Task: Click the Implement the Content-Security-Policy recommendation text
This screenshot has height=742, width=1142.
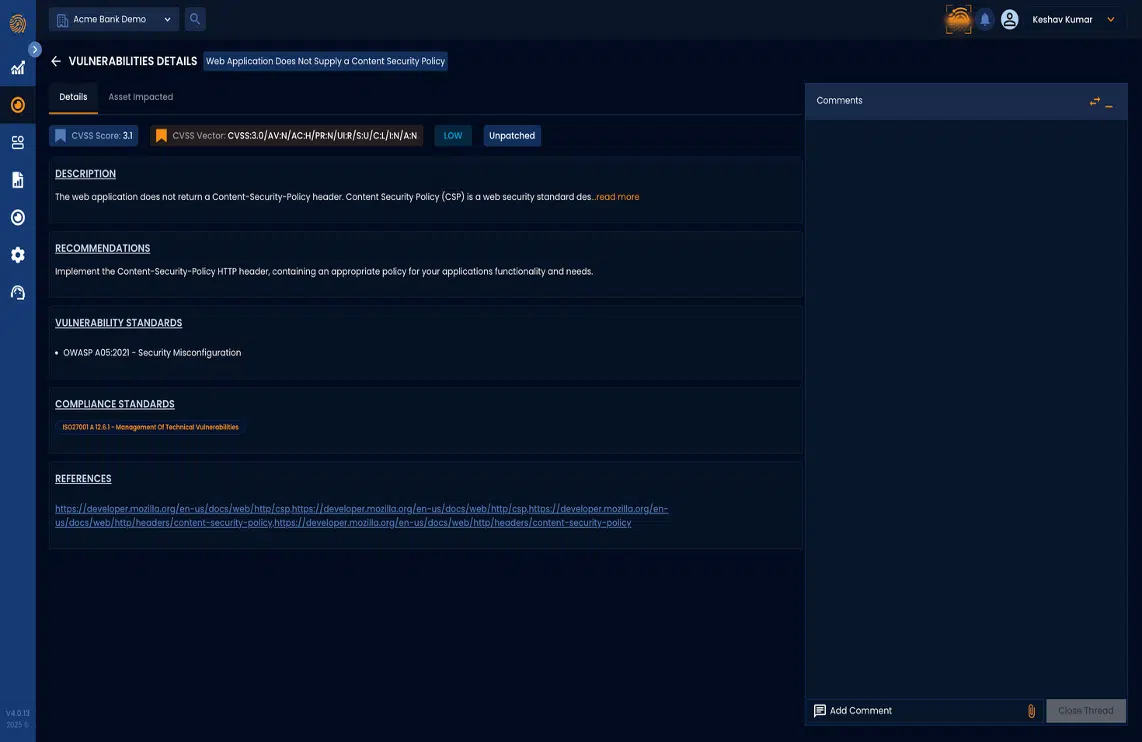Action: pos(324,272)
